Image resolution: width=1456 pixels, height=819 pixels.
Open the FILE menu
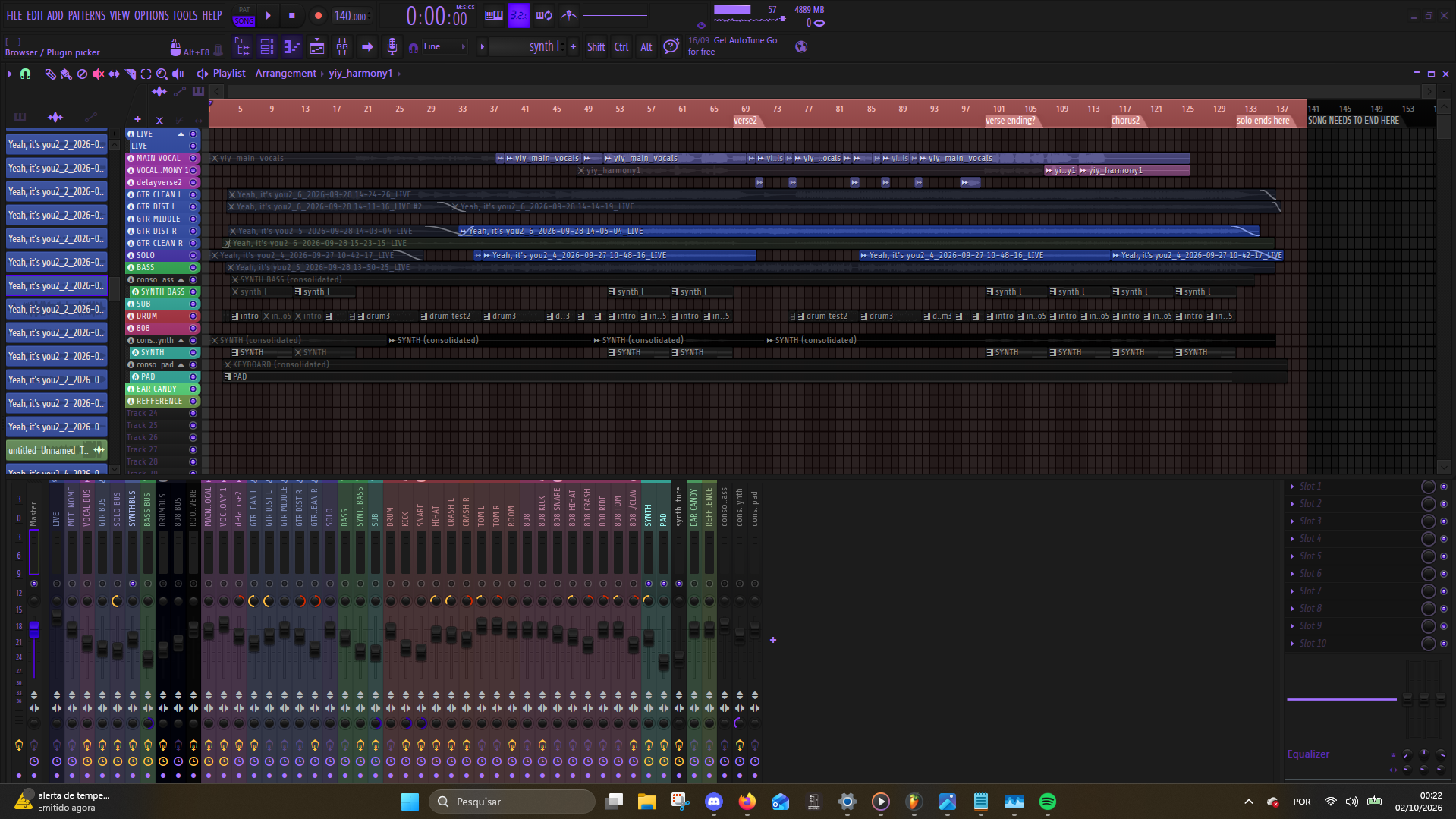tap(14, 15)
